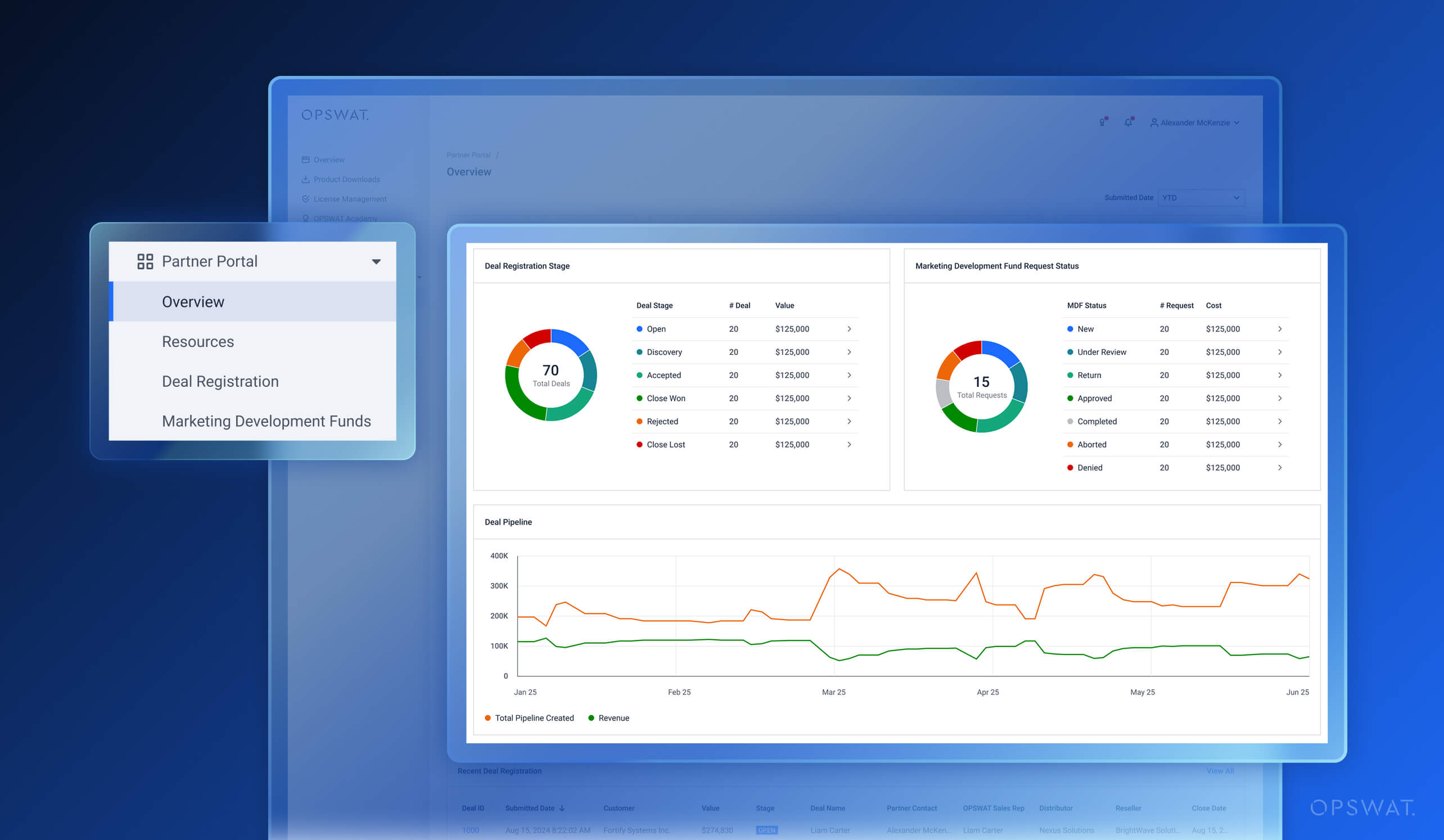Select Deal Registration in the Partner Portal menu

pyautogui.click(x=220, y=381)
